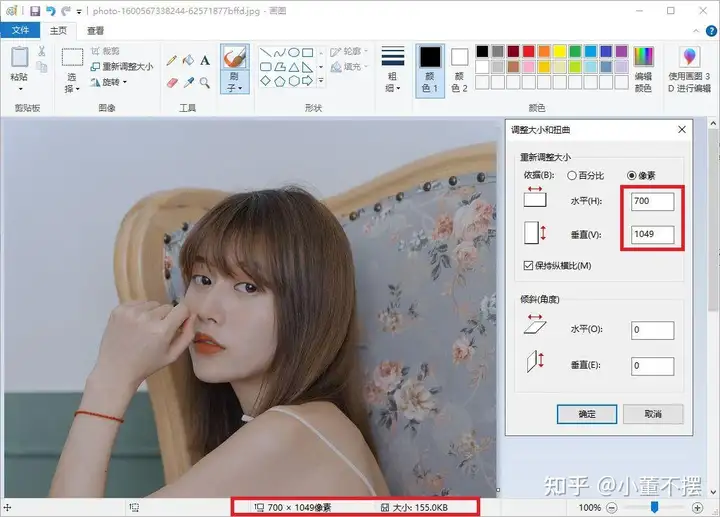
Task: Toggle the maintain aspect ratio checkbox
Action: (528, 266)
